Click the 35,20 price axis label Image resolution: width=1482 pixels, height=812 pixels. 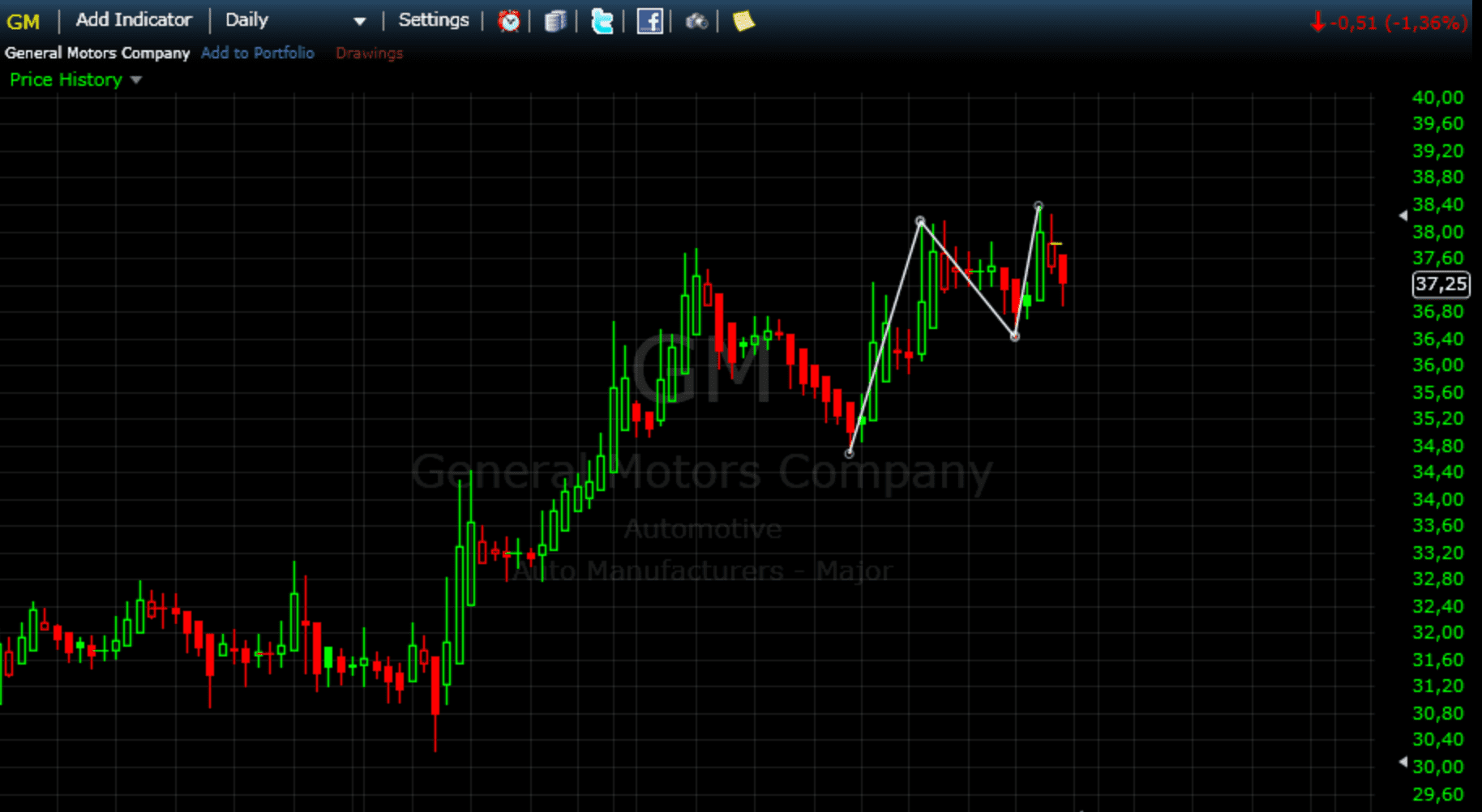coord(1437,418)
